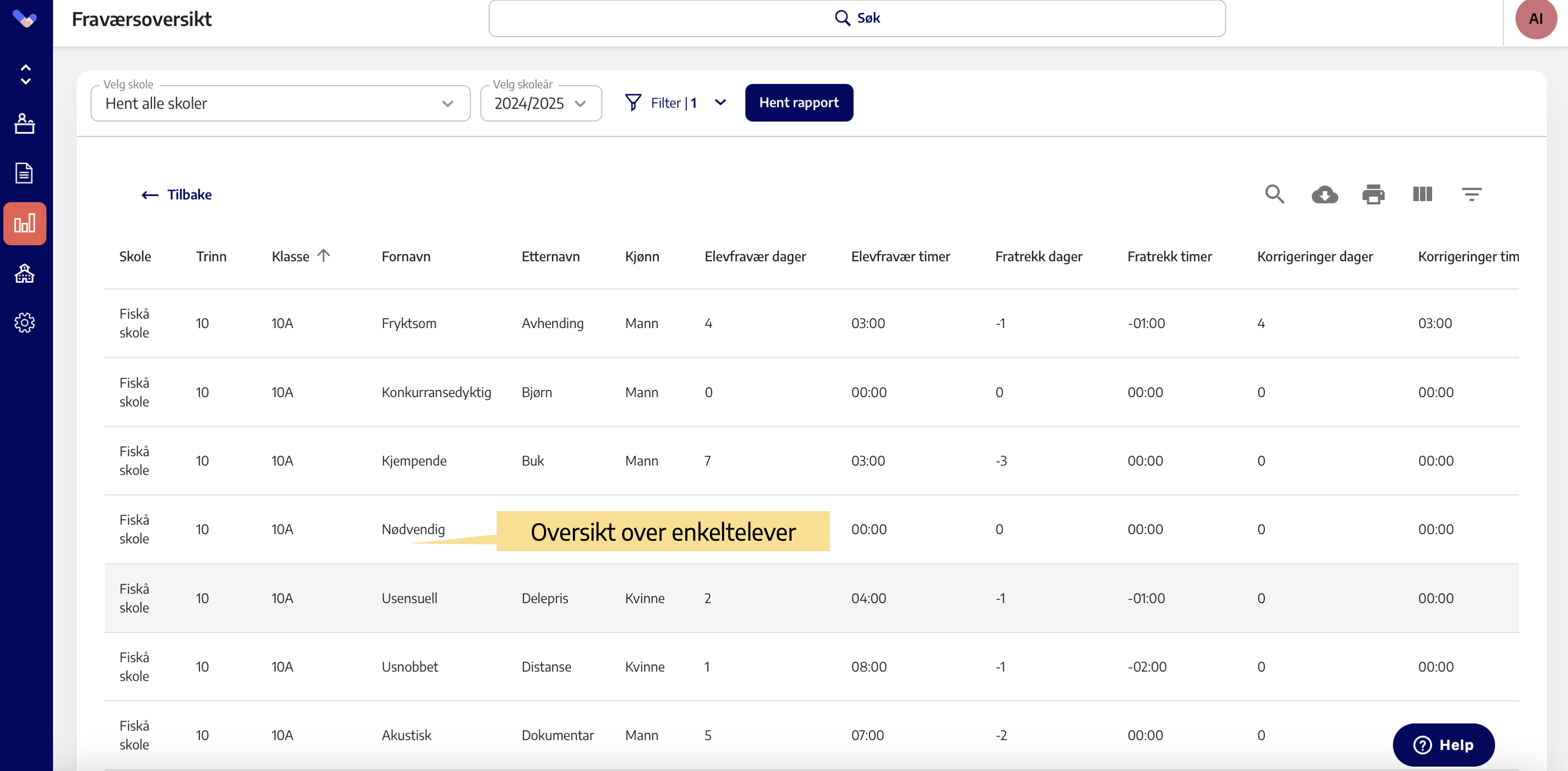Print the absence table

point(1373,194)
